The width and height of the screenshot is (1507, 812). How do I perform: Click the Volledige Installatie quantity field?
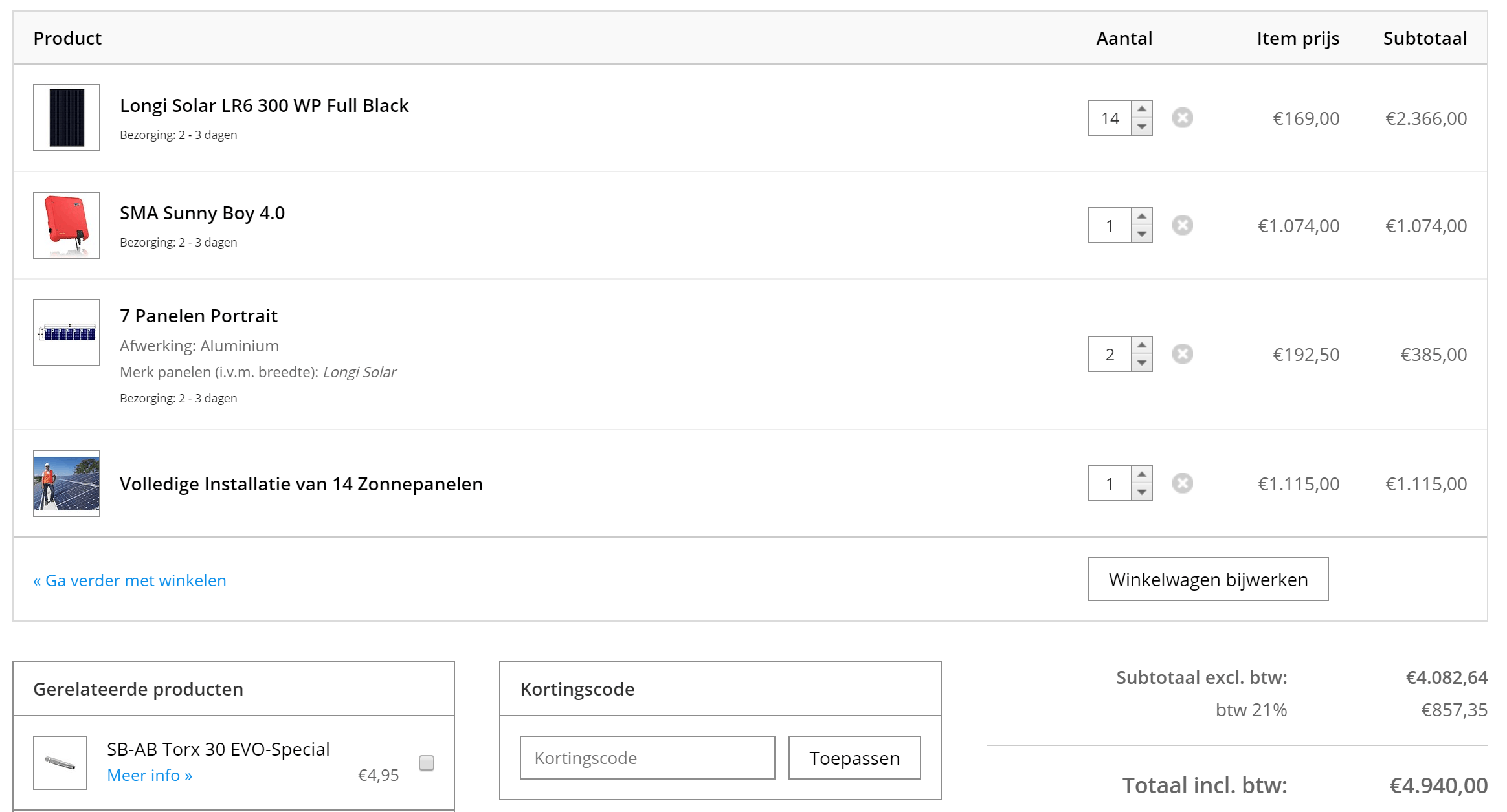(1110, 483)
